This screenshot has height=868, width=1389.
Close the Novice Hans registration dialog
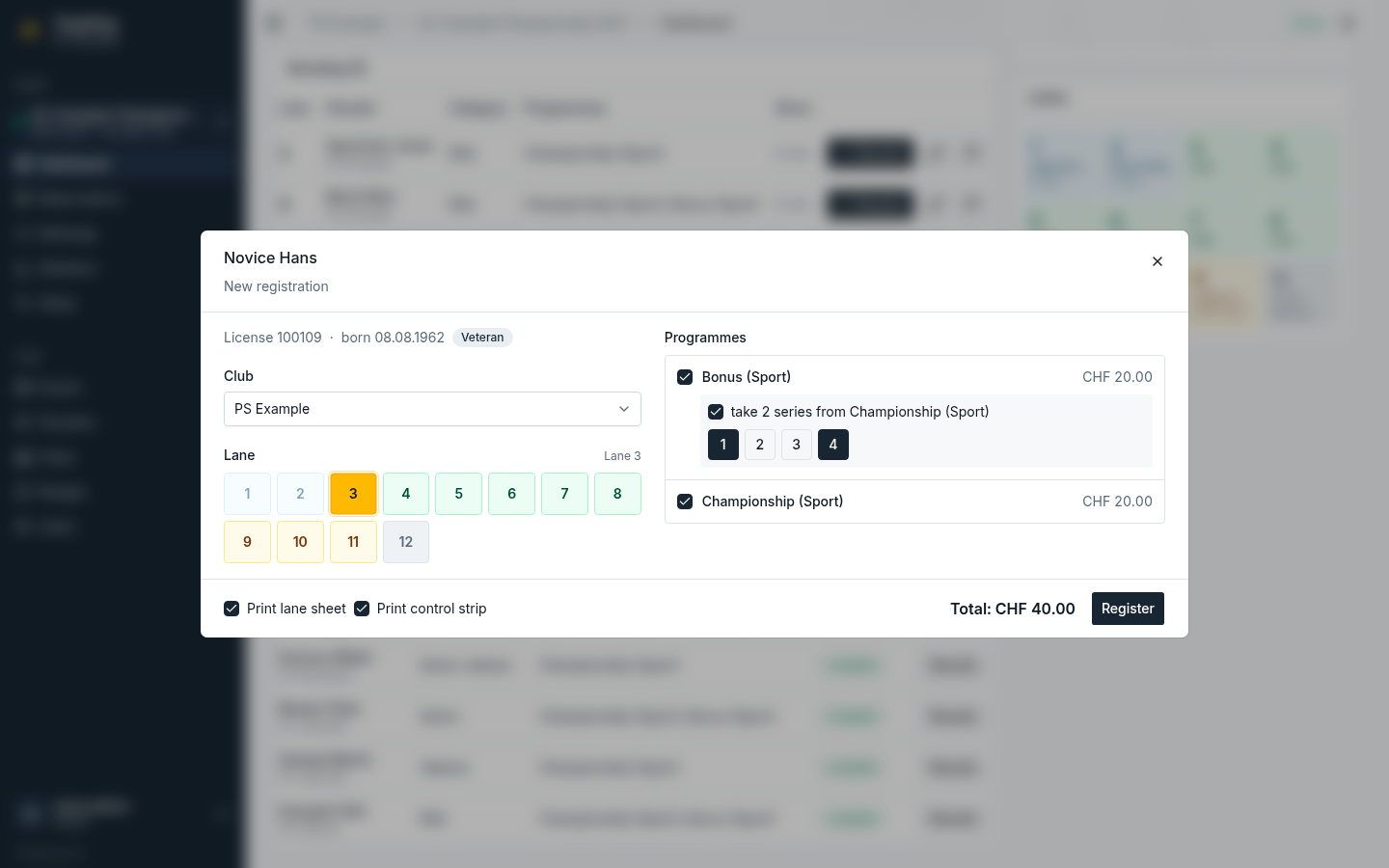(x=1157, y=261)
